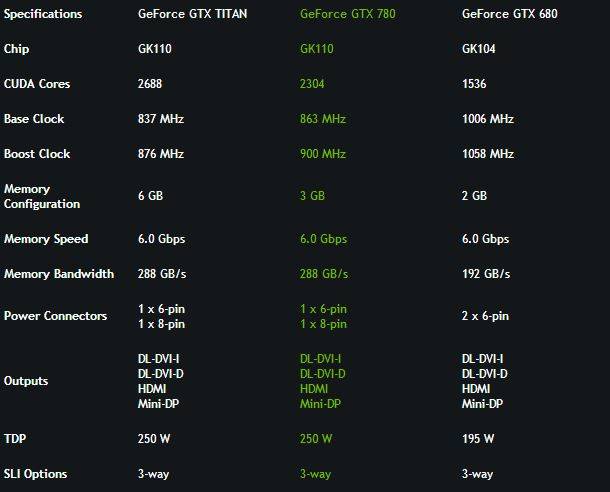Image resolution: width=610 pixels, height=492 pixels.
Task: Select the Memory Configuration label
Action: [42, 196]
